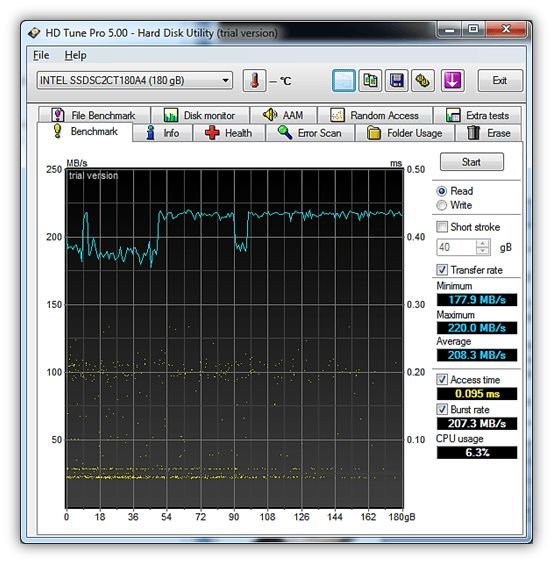
Task: Disable the Access time checkbox
Action: (x=442, y=379)
